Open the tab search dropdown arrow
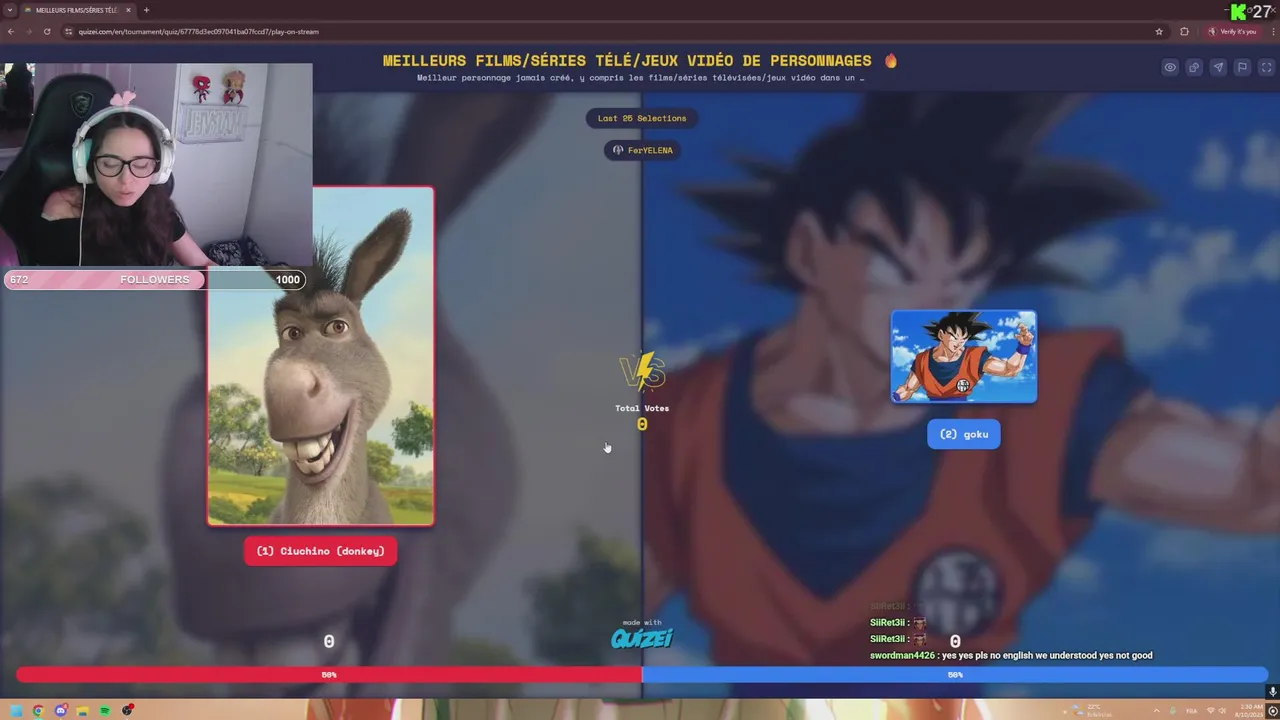1280x720 pixels. (x=10, y=10)
